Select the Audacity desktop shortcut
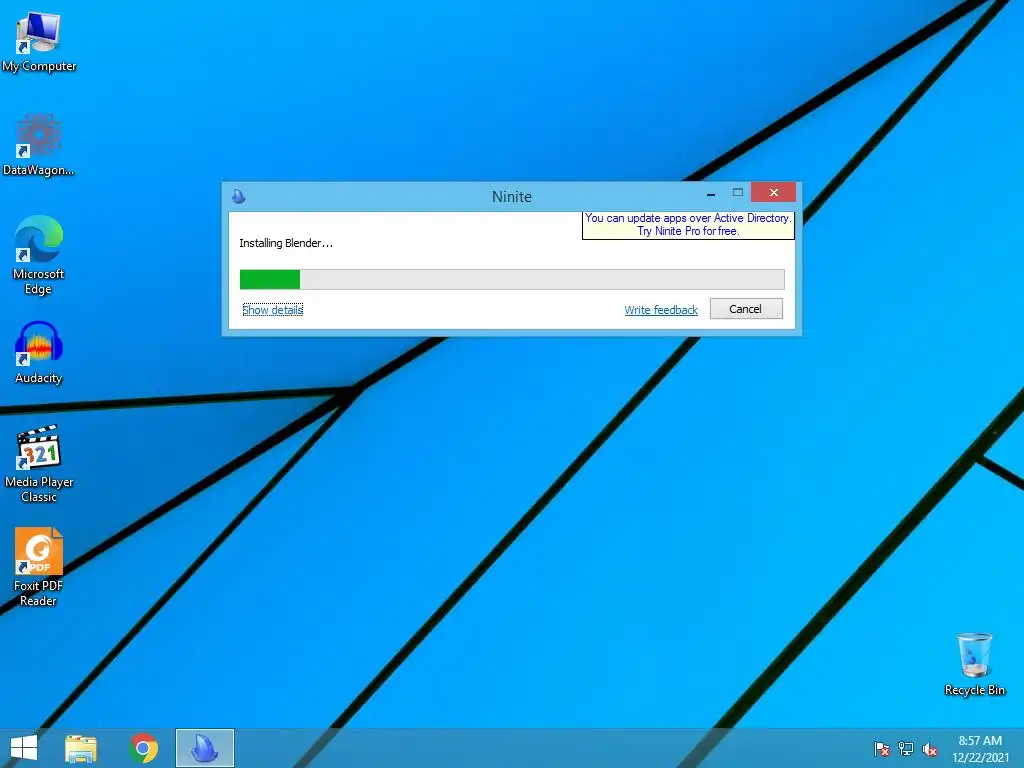1024x768 pixels. pos(39,353)
